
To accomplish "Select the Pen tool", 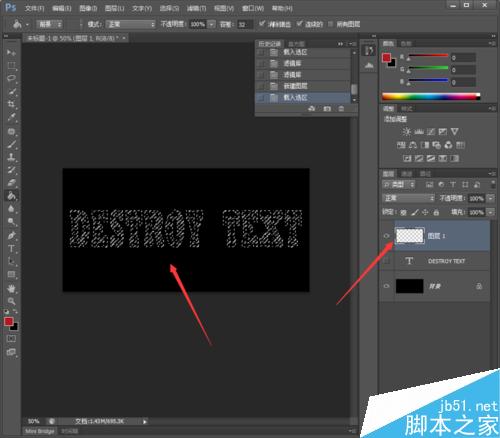I will click(11, 235).
